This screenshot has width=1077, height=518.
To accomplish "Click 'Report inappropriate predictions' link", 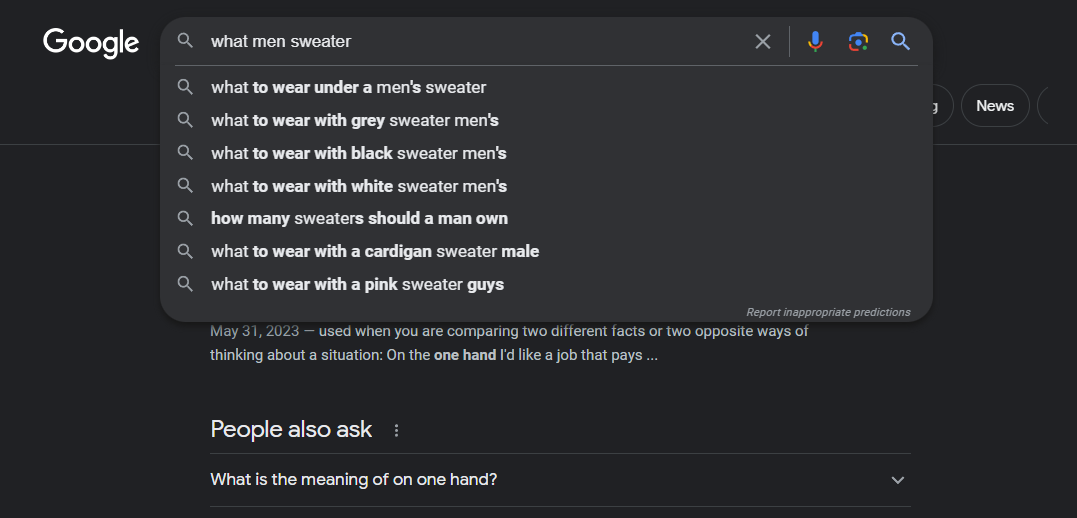I will [828, 312].
